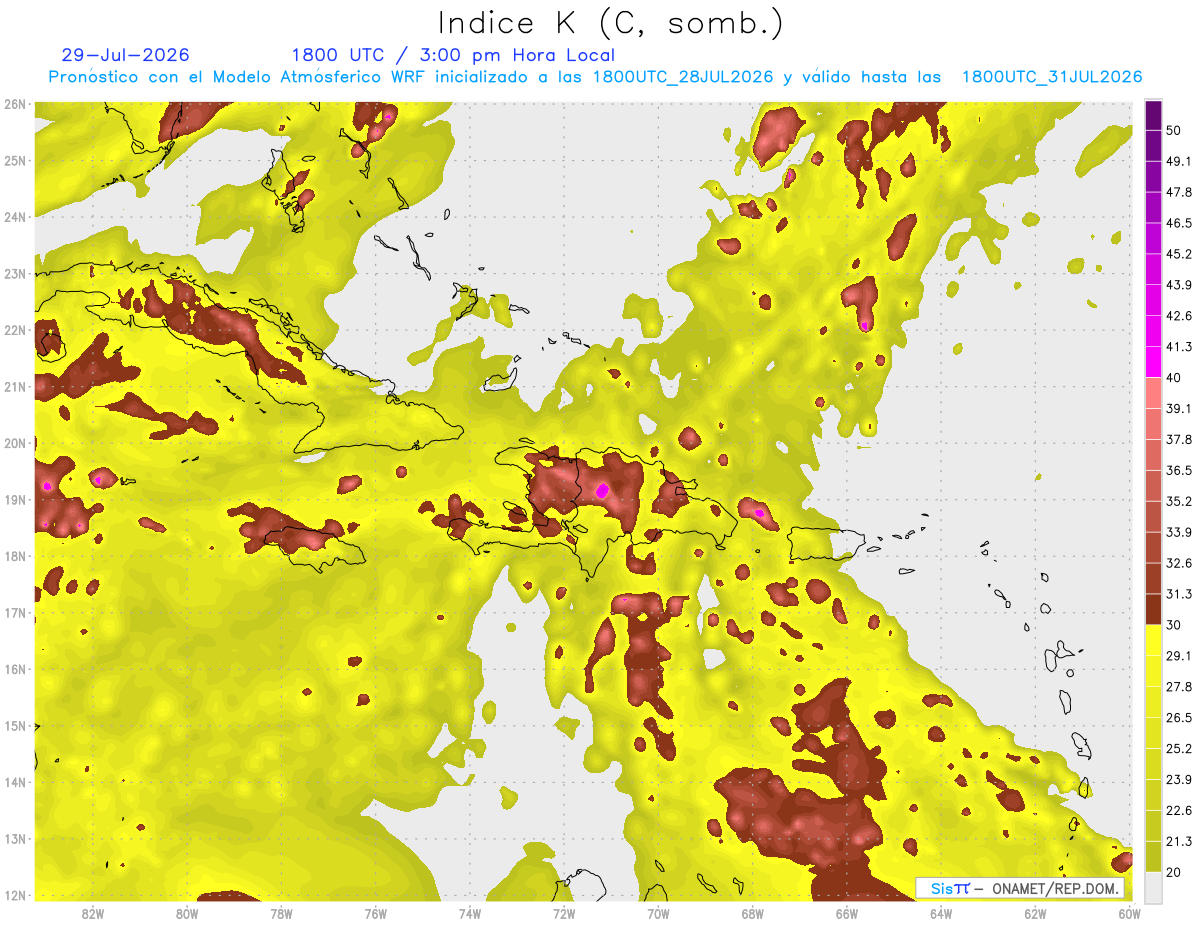Click the "18N" latitude label
This screenshot has width=1200, height=927.
pyautogui.click(x=15, y=556)
